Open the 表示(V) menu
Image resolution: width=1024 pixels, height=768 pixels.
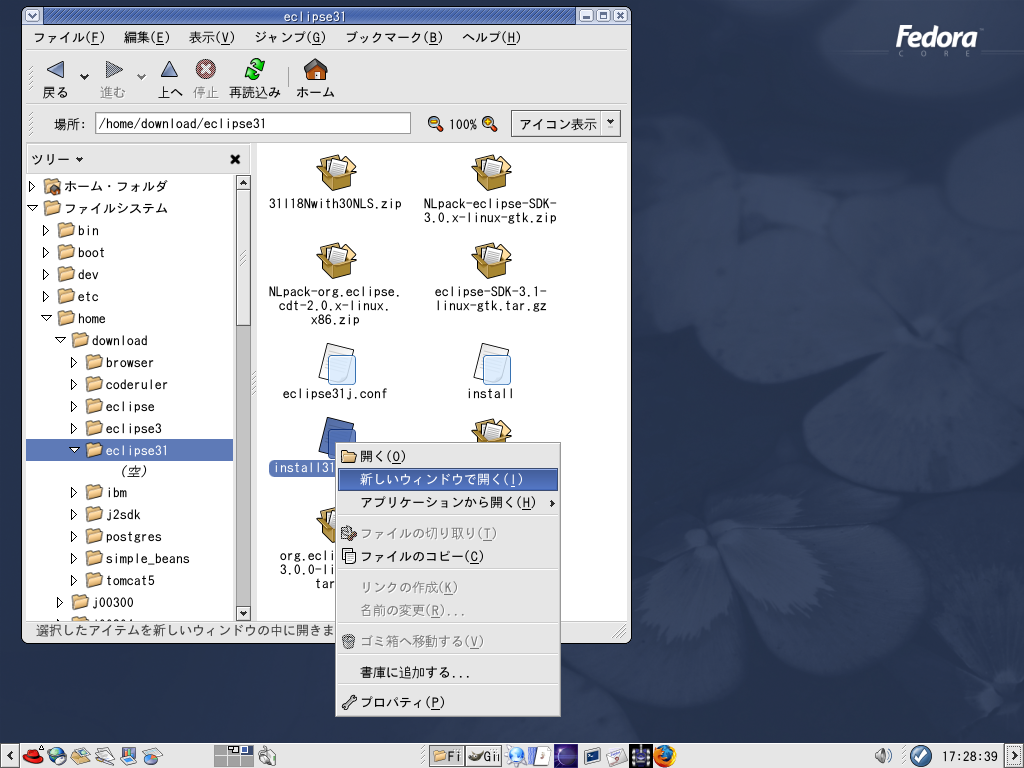(x=212, y=37)
